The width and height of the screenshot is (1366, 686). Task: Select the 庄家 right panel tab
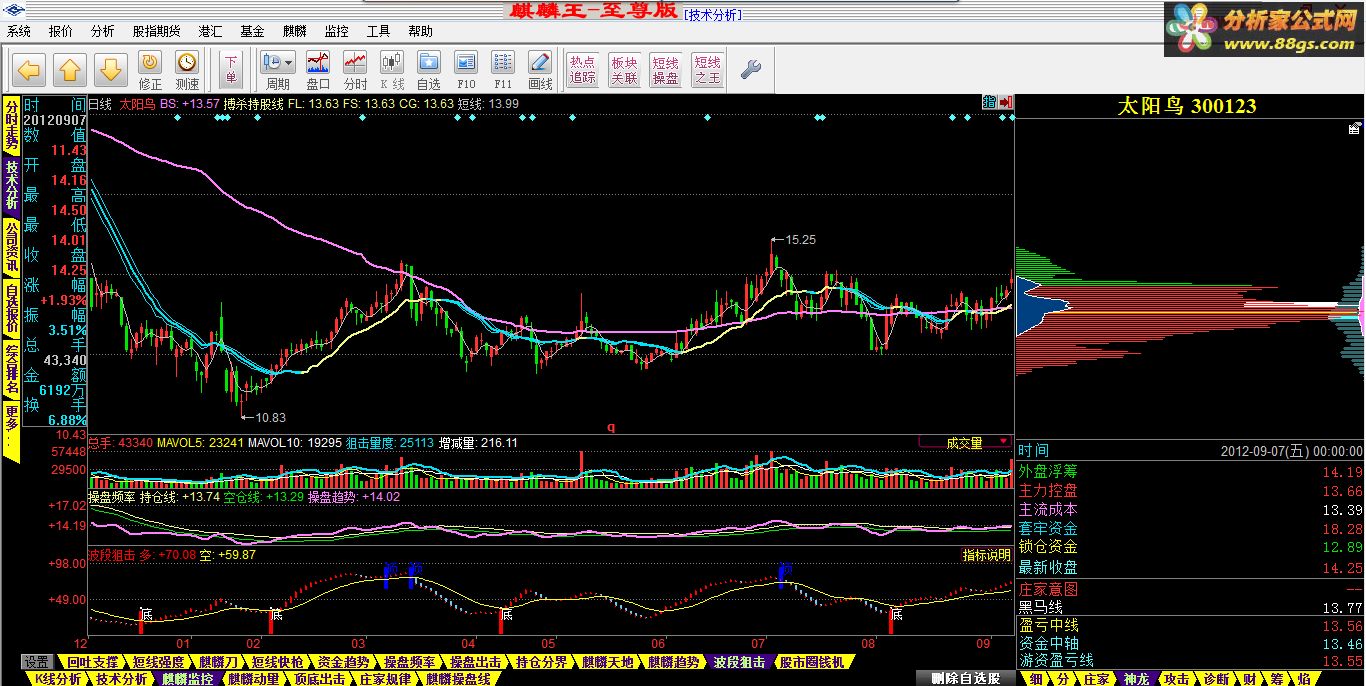[1096, 678]
